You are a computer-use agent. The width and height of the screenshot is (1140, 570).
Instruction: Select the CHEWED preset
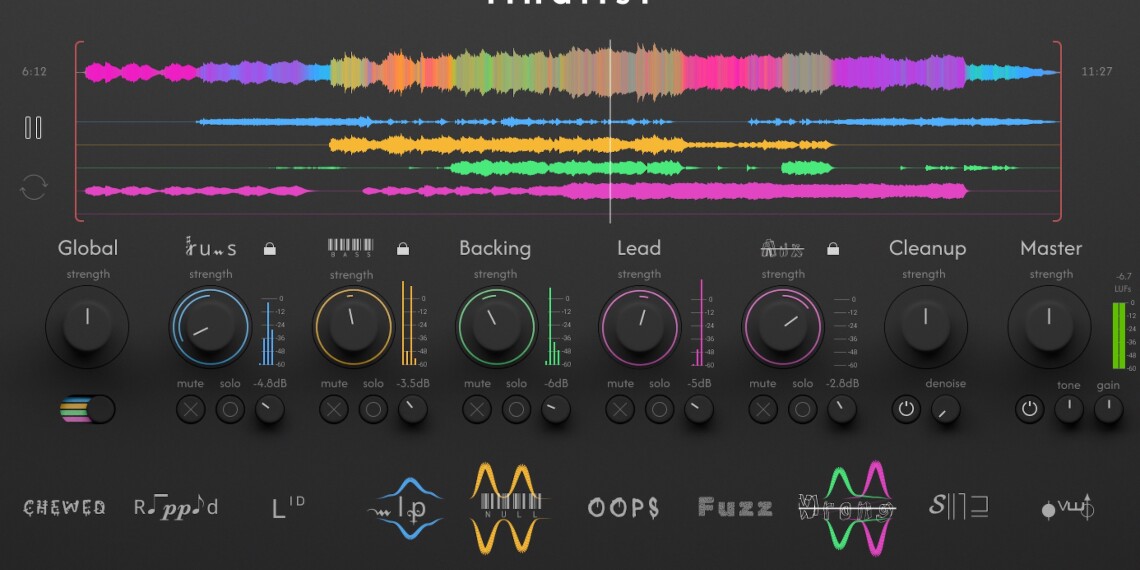click(x=64, y=508)
